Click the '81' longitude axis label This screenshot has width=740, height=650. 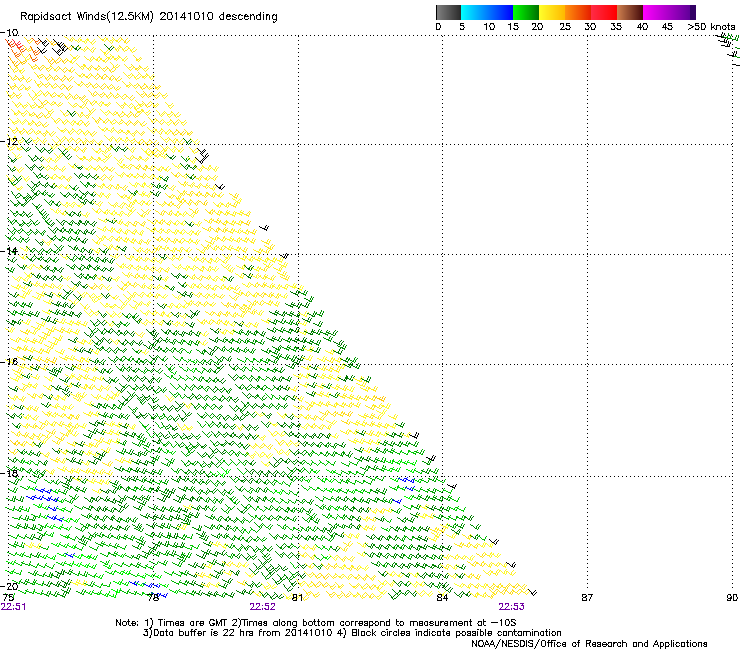pyautogui.click(x=297, y=598)
